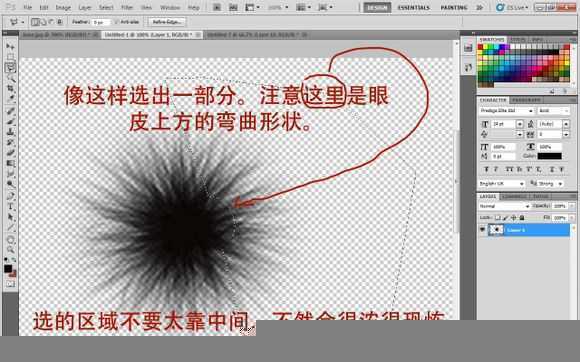Viewport: 580px width, 362px height.
Task: Select the History Brush tool
Action: (10, 143)
